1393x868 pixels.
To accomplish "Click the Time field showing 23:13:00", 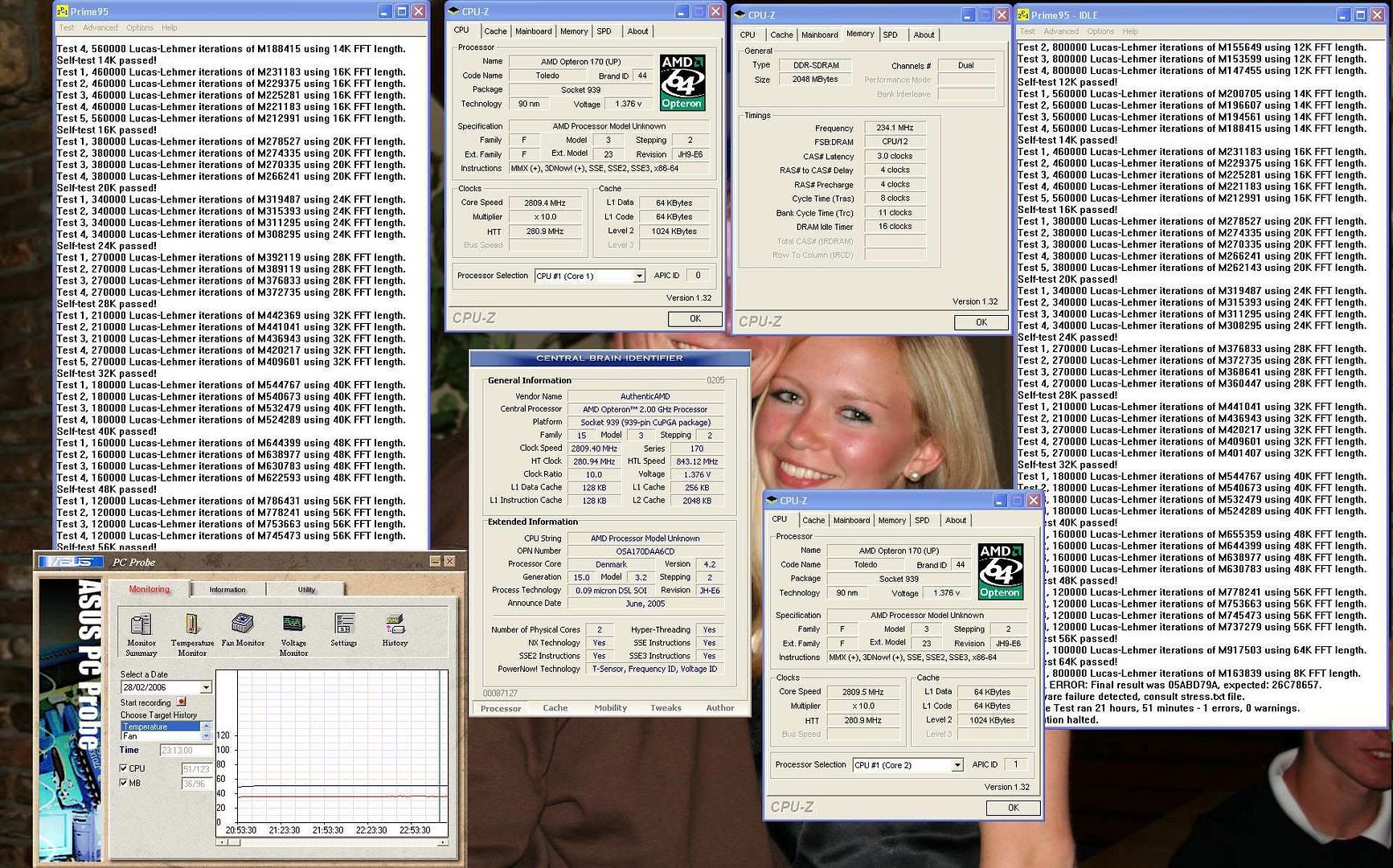I will tap(186, 750).
